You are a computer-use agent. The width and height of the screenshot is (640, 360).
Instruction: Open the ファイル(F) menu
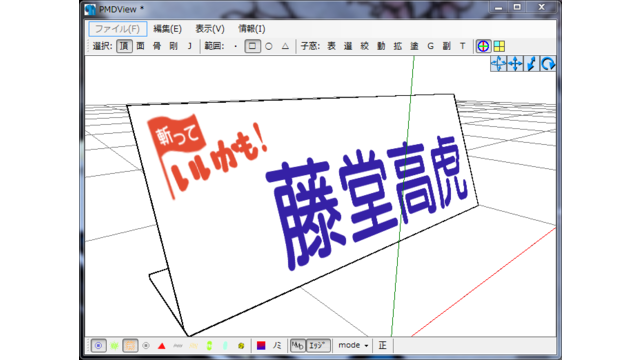(x=118, y=29)
